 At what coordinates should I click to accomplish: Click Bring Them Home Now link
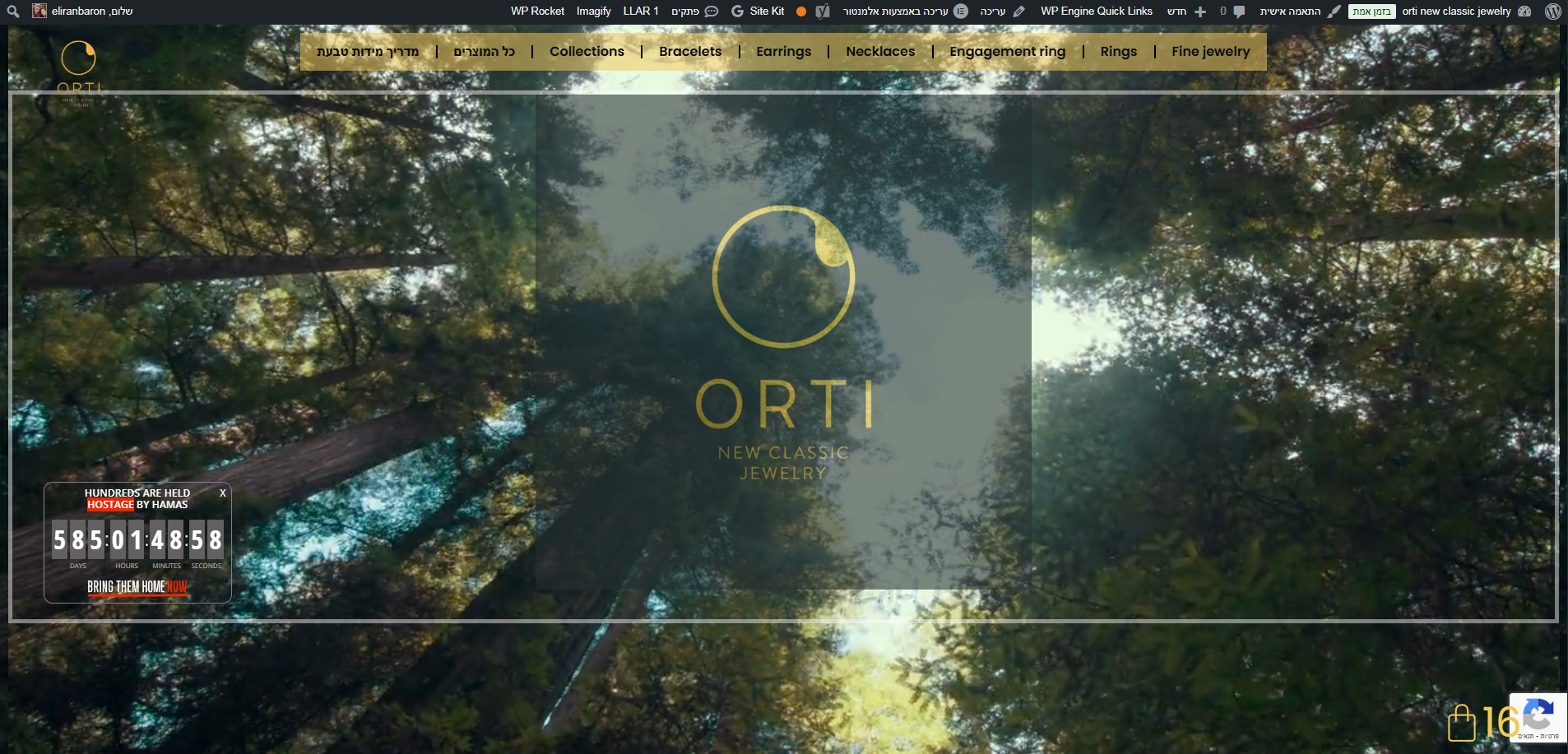coord(137,587)
